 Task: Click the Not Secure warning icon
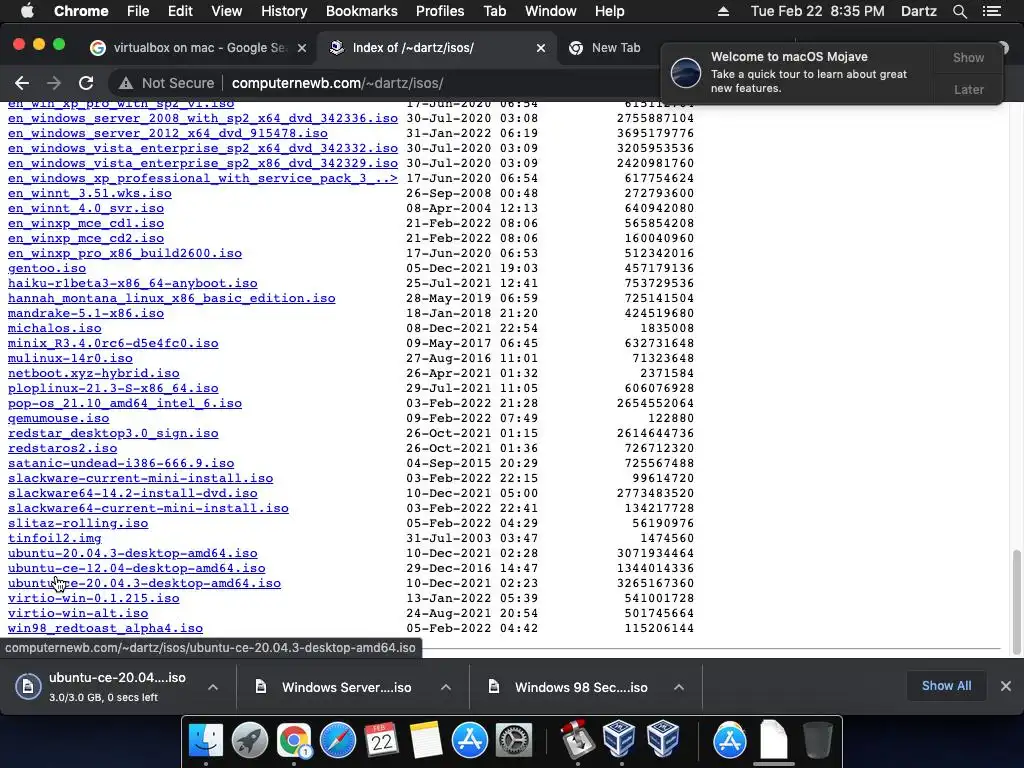point(125,83)
